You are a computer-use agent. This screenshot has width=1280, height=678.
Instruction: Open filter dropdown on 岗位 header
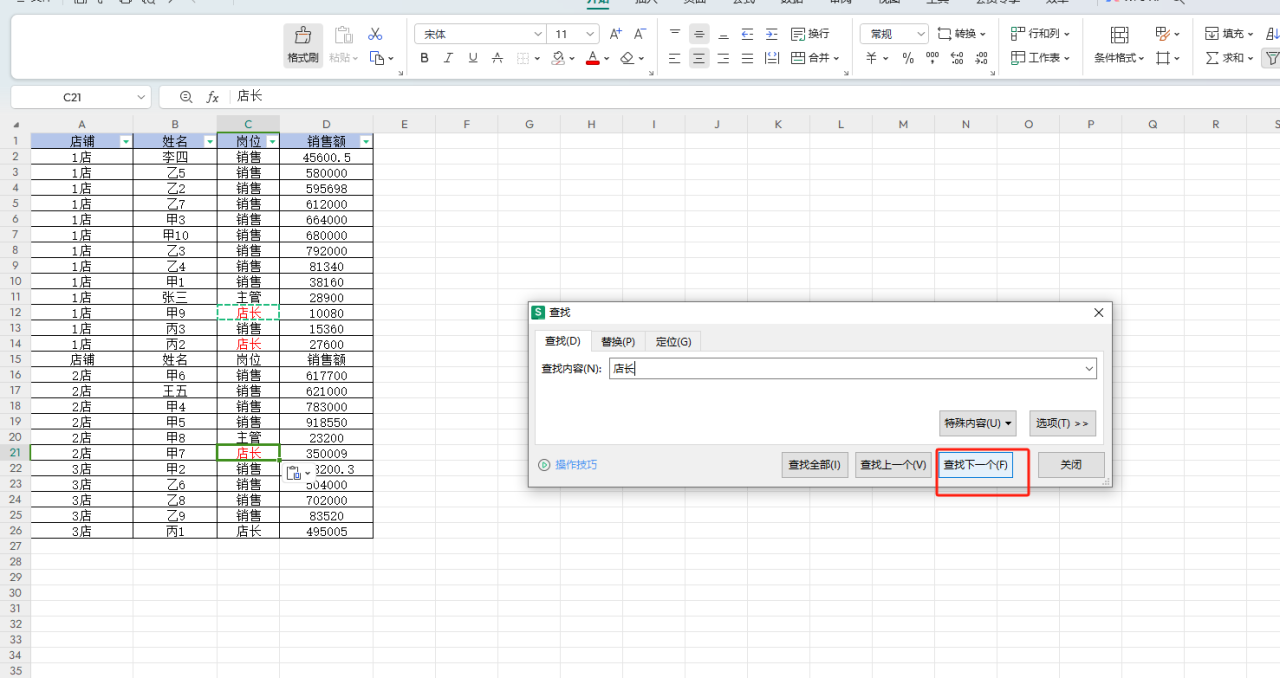point(272,142)
